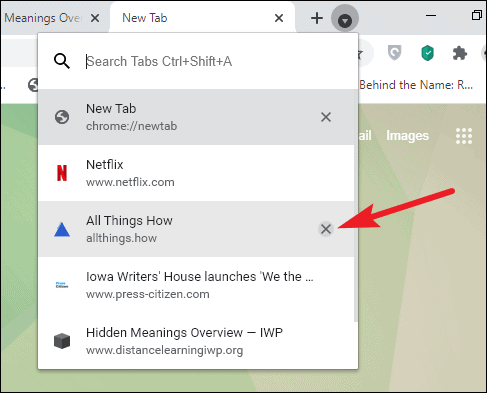This screenshot has height=393, width=487.
Task: Close the Meanings Overview browser tab
Action: 95,18
